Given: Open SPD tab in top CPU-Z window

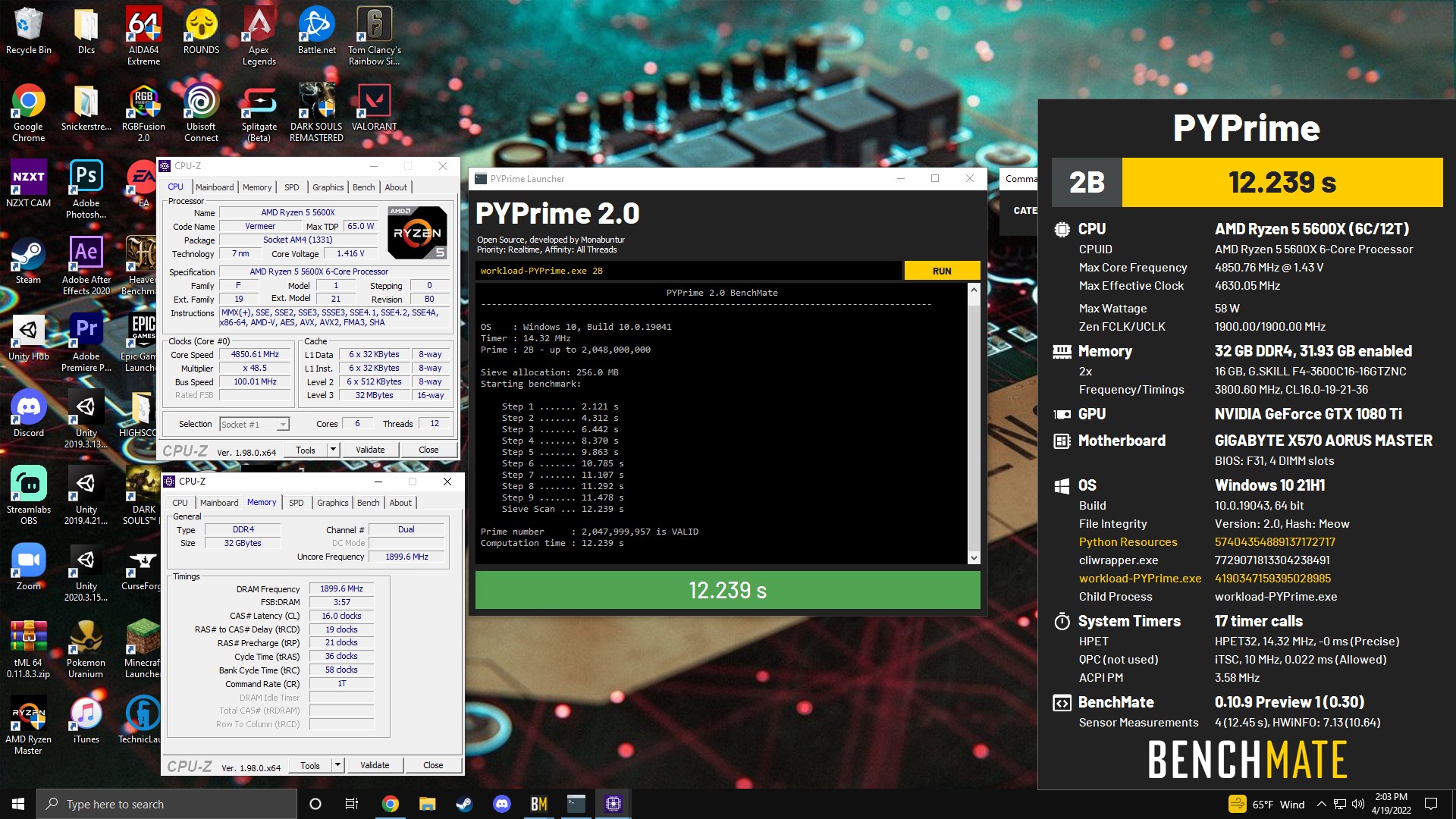Looking at the screenshot, I should click(292, 187).
